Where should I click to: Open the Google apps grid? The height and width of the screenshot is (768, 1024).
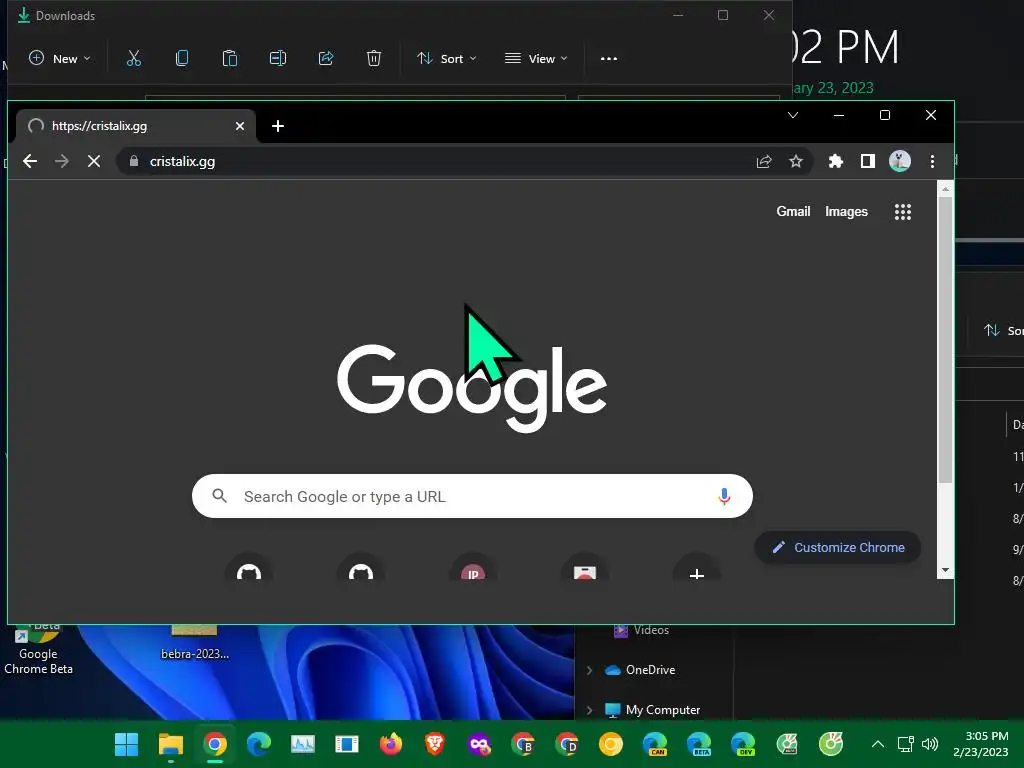903,212
